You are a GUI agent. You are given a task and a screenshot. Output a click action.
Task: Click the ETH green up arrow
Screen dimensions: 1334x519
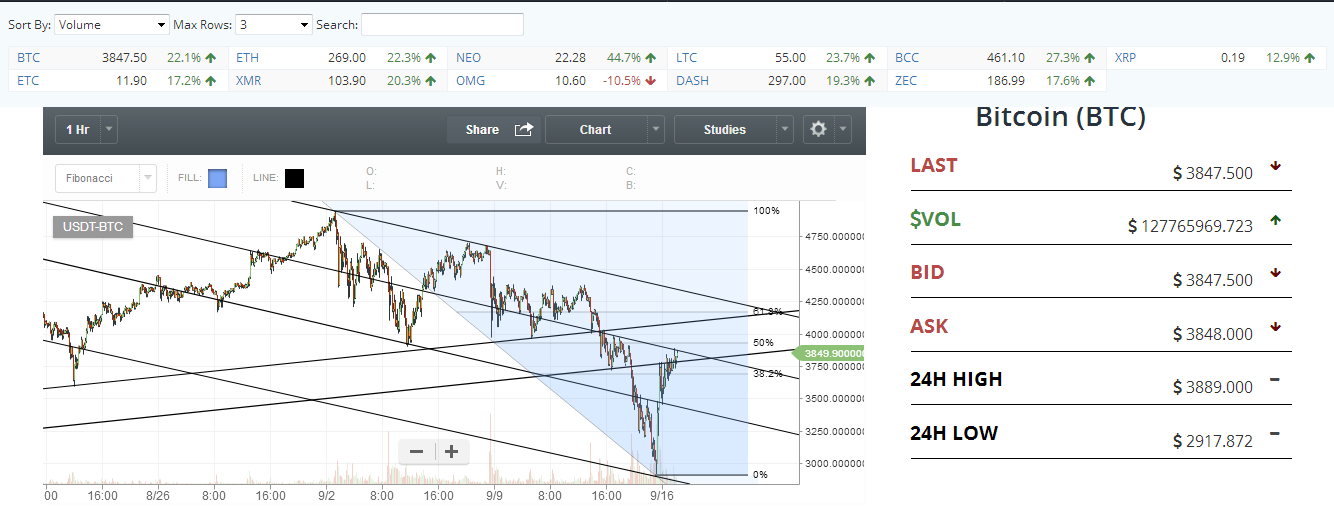point(430,58)
